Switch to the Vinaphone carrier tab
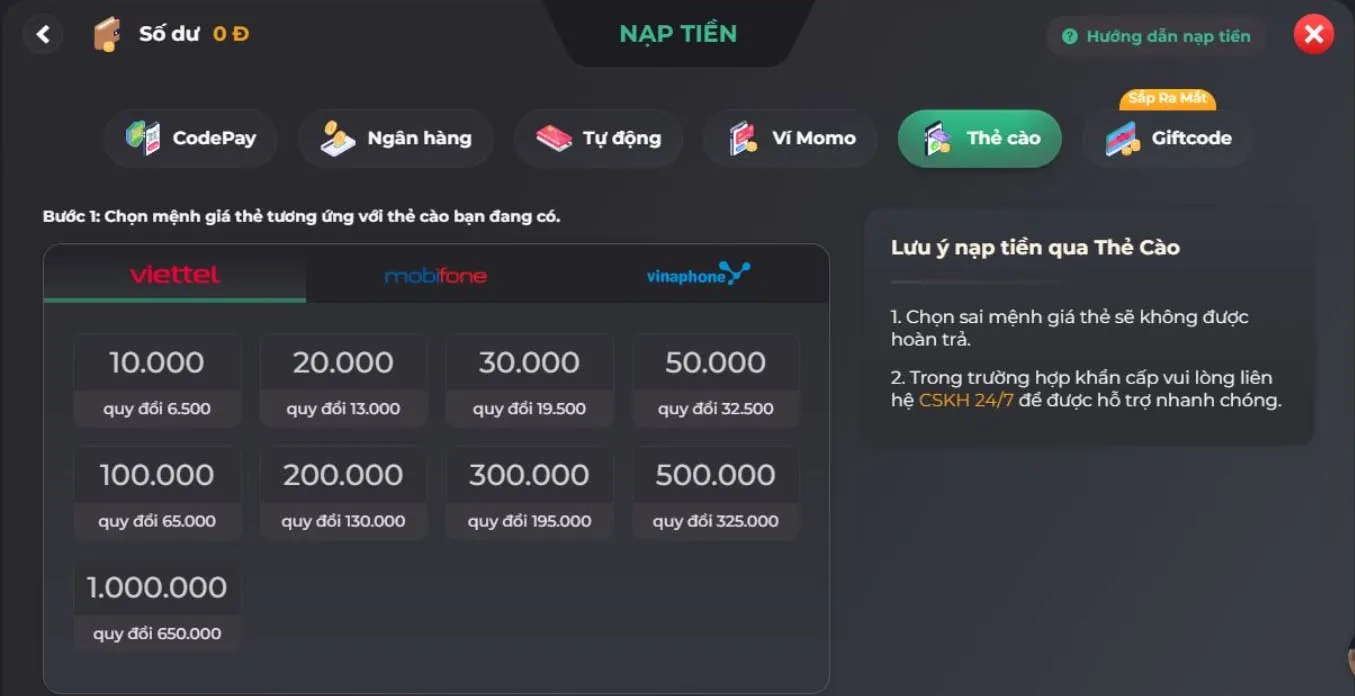1355x696 pixels. coord(698,275)
